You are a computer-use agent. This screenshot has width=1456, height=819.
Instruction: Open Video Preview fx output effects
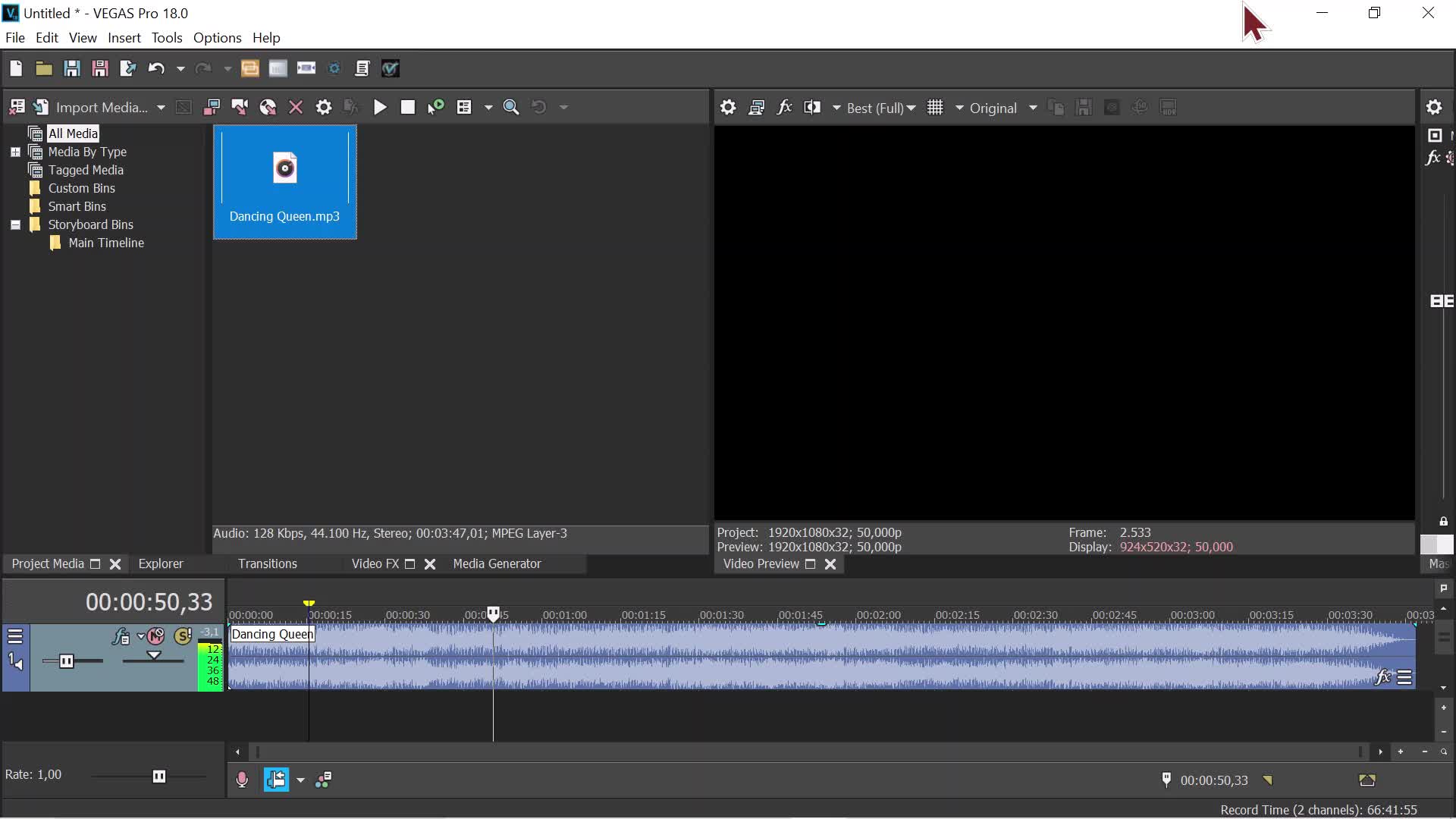(784, 108)
